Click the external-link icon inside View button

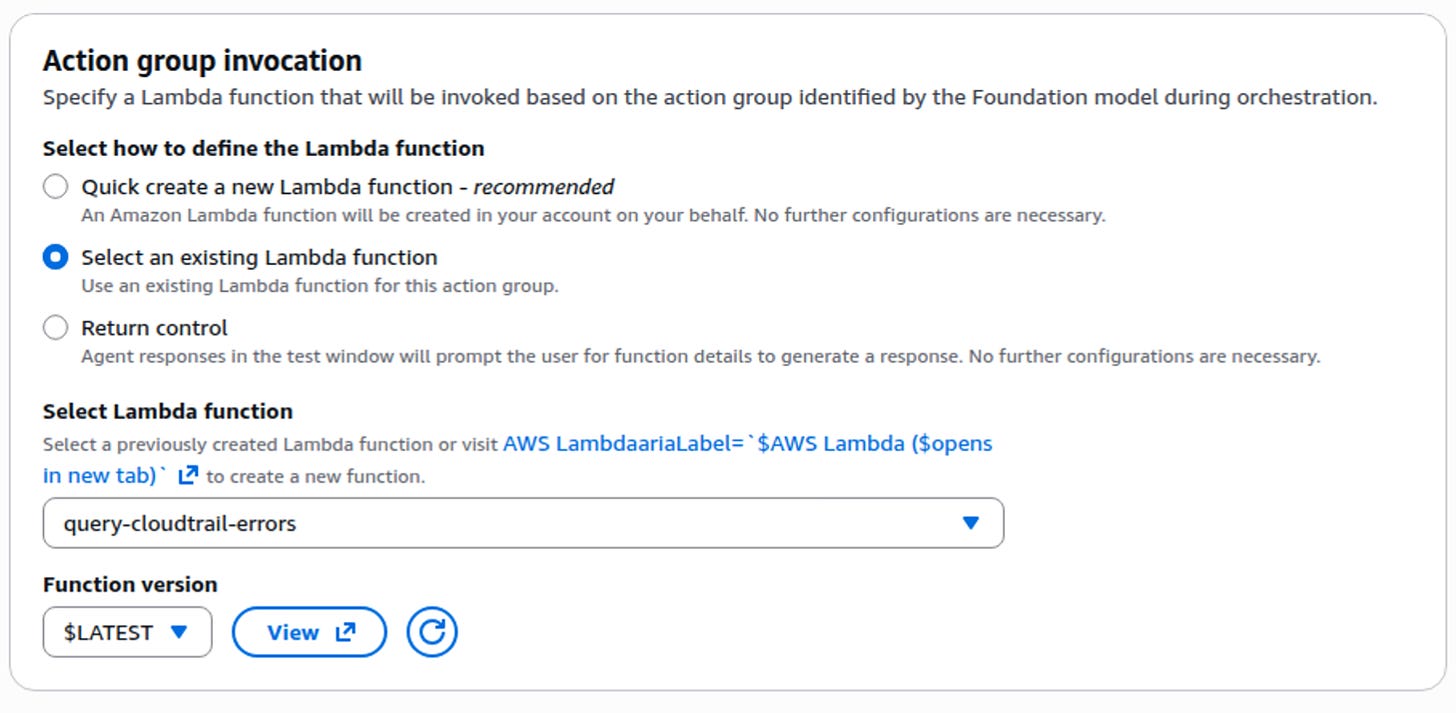pyautogui.click(x=345, y=632)
